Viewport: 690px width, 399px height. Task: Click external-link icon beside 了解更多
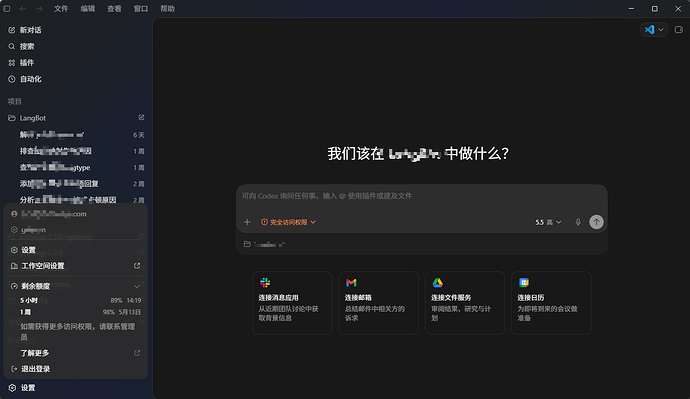(x=137, y=353)
